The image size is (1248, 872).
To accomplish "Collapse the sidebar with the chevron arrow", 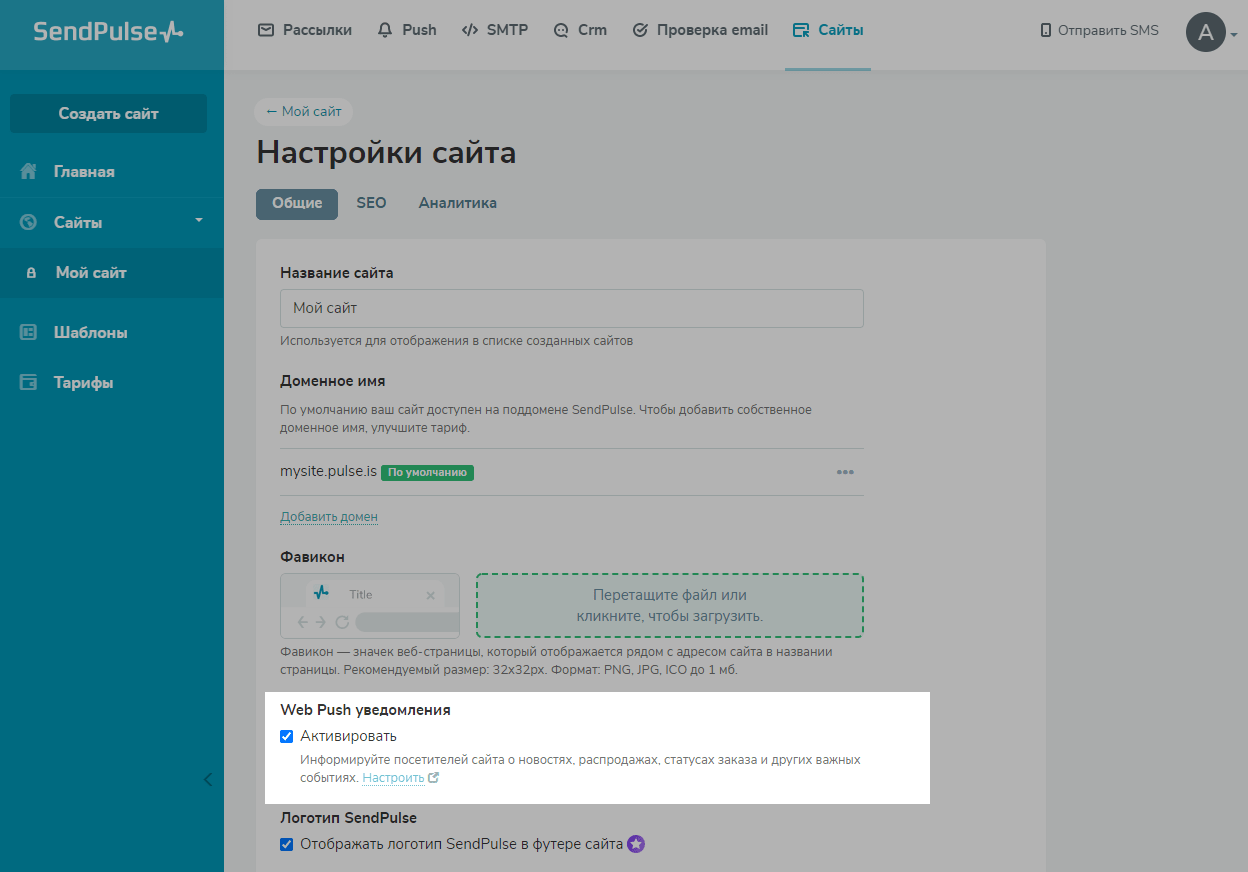I will coord(208,779).
